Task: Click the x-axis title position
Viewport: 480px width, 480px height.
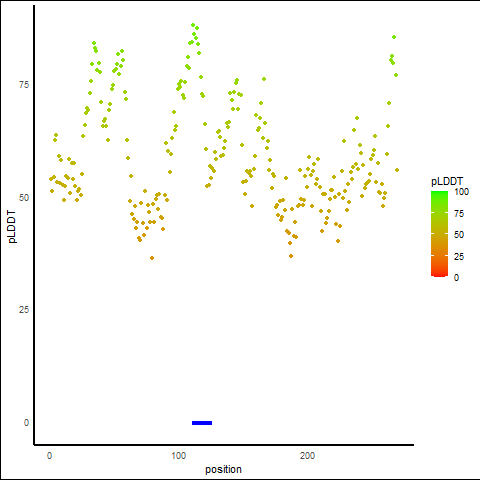Action: coord(223,469)
